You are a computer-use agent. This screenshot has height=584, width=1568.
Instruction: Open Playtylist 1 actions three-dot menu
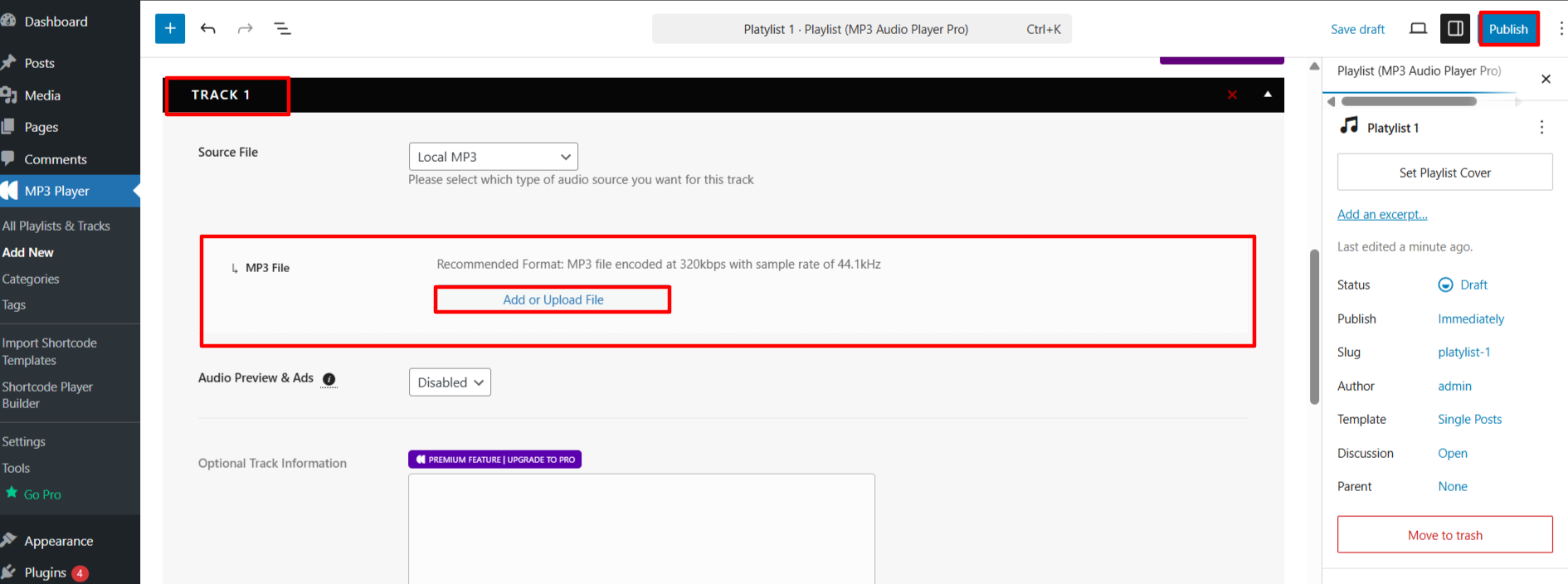(x=1541, y=127)
